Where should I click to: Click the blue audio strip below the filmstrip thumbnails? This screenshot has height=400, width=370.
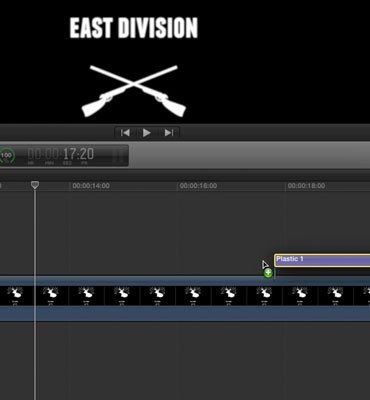click(x=185, y=314)
